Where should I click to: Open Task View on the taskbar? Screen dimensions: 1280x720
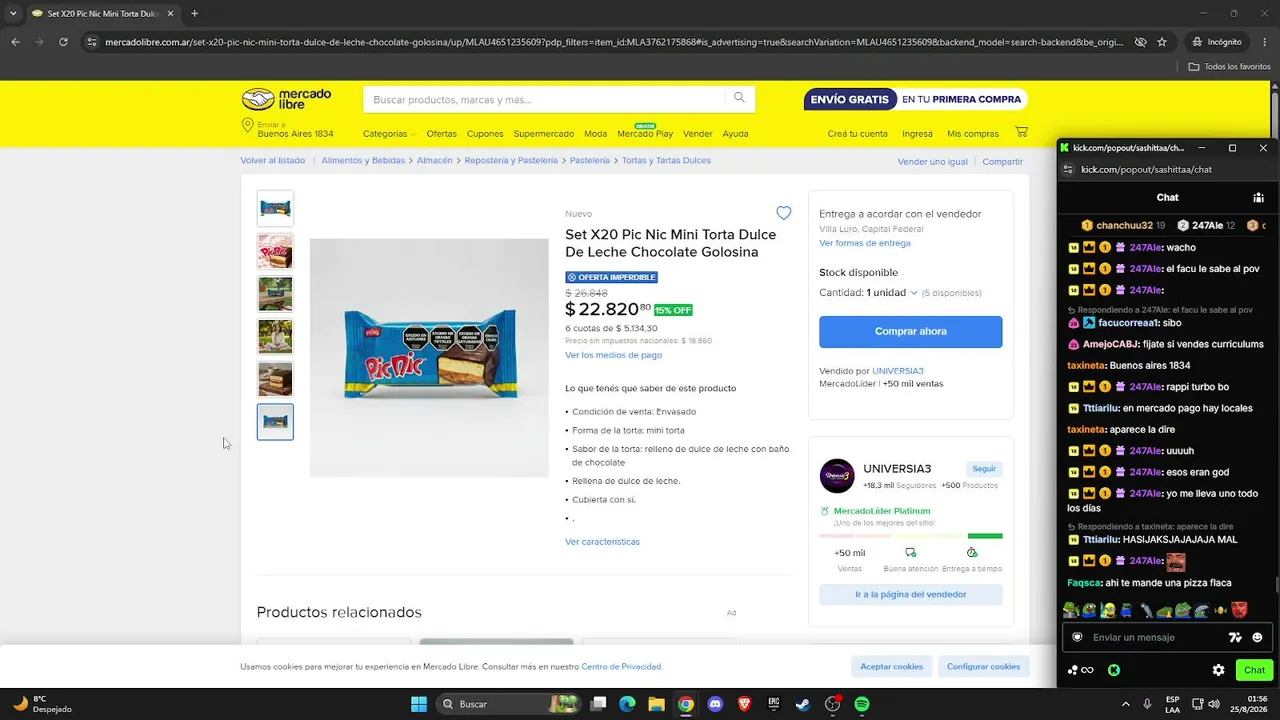(x=598, y=704)
